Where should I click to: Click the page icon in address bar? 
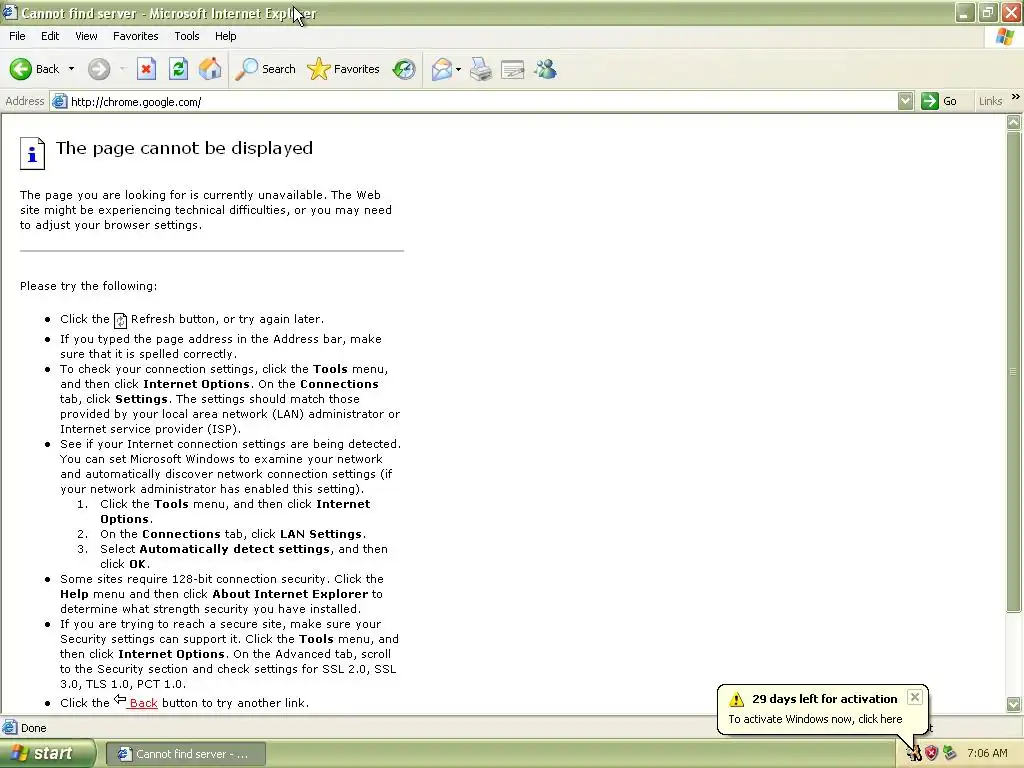(x=59, y=101)
